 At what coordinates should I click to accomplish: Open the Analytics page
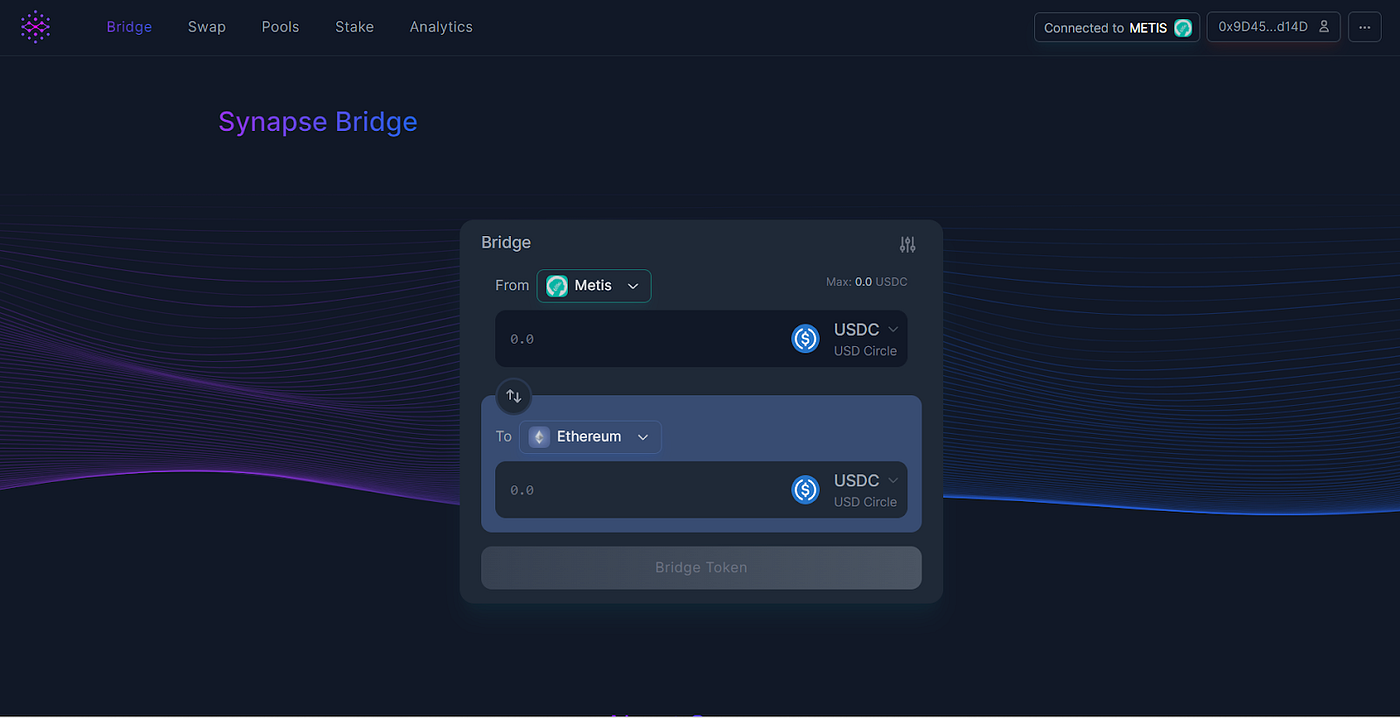point(440,27)
